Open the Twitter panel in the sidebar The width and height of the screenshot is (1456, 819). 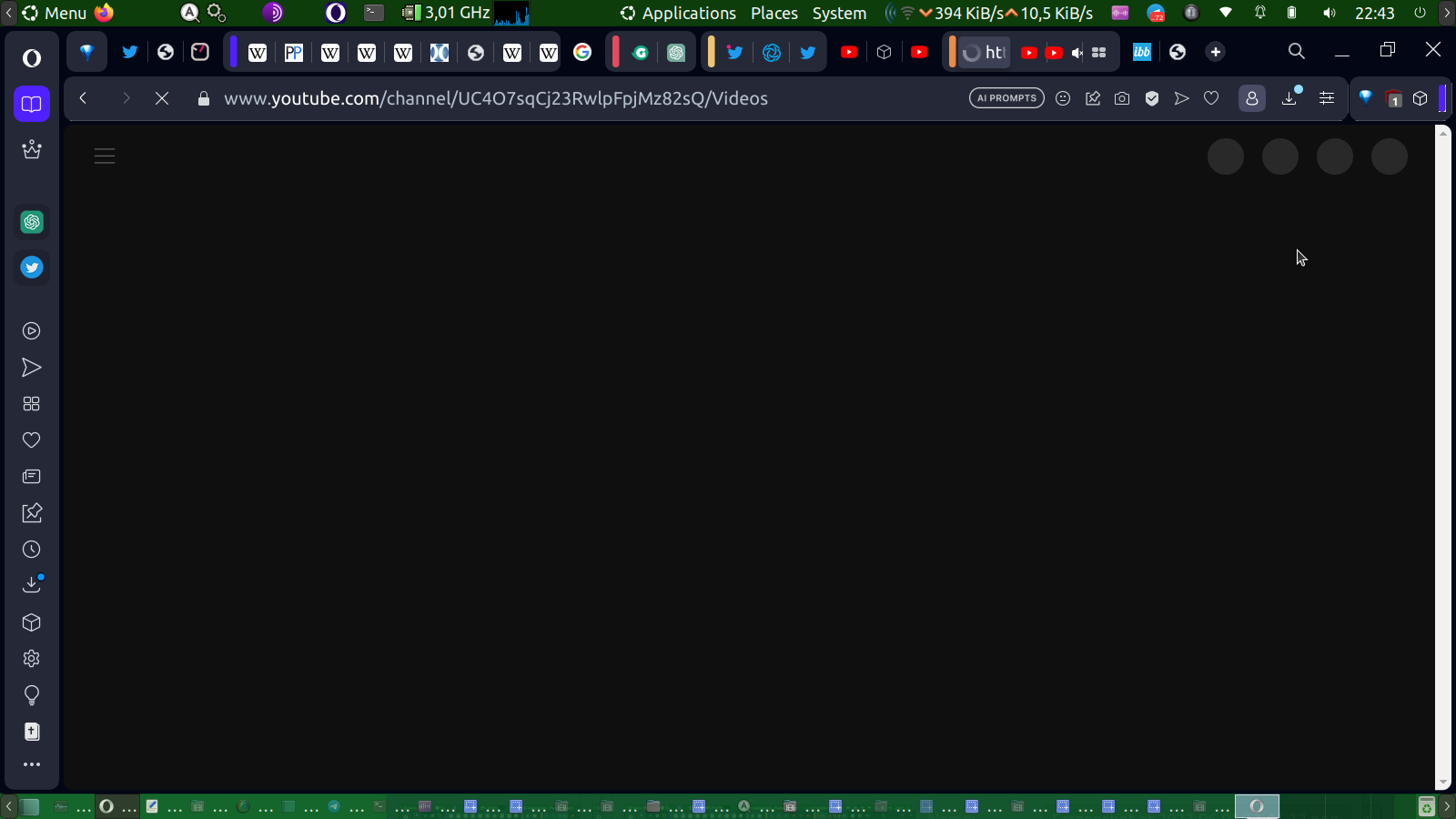click(x=32, y=268)
